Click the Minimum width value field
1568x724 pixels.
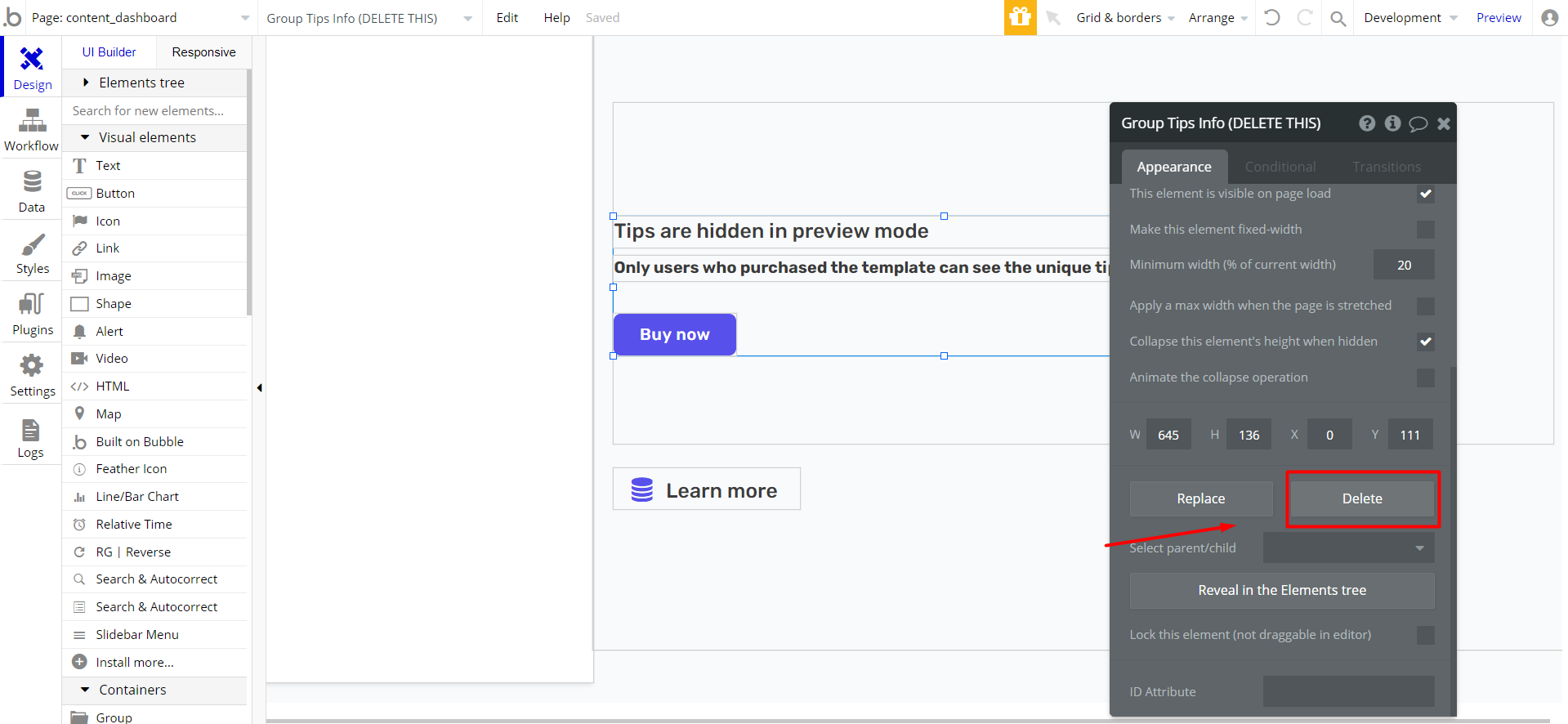pos(1403,265)
